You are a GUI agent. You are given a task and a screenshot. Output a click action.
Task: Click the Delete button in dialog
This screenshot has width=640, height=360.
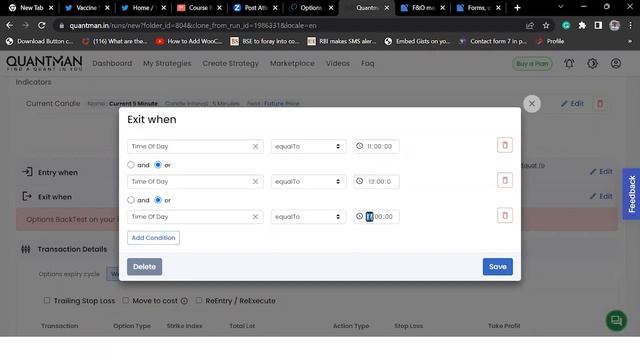[144, 267]
